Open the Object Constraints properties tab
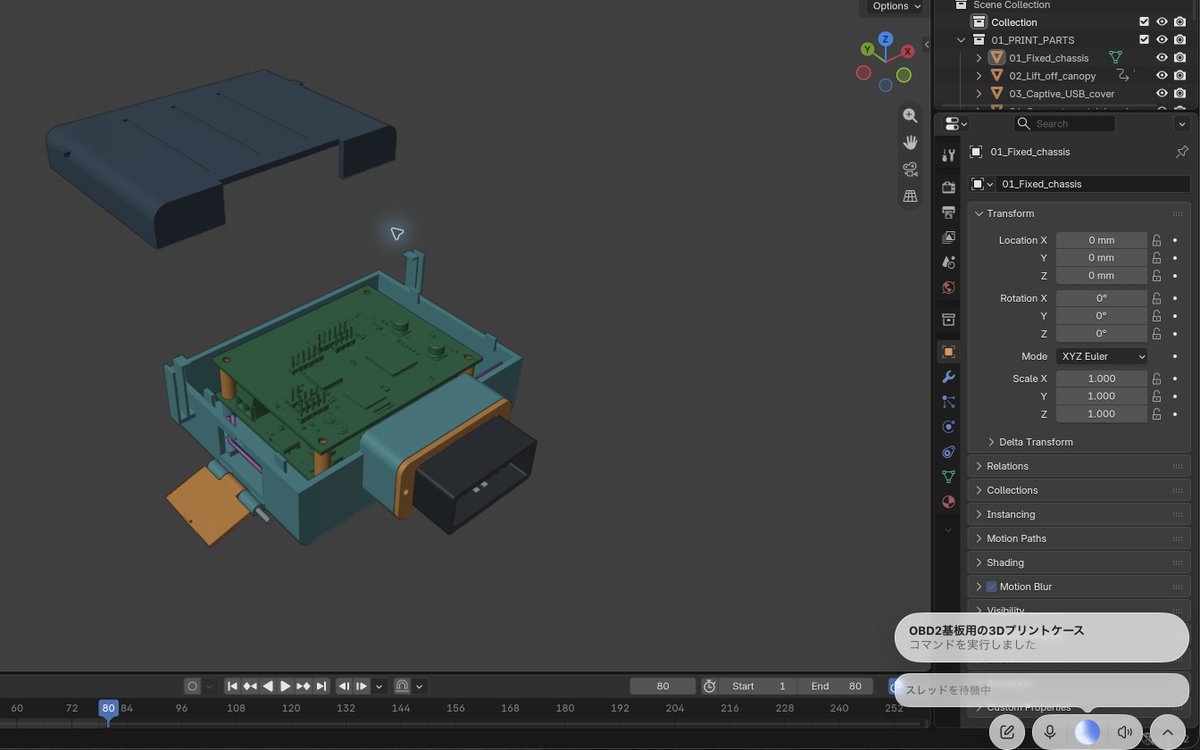 [x=949, y=452]
